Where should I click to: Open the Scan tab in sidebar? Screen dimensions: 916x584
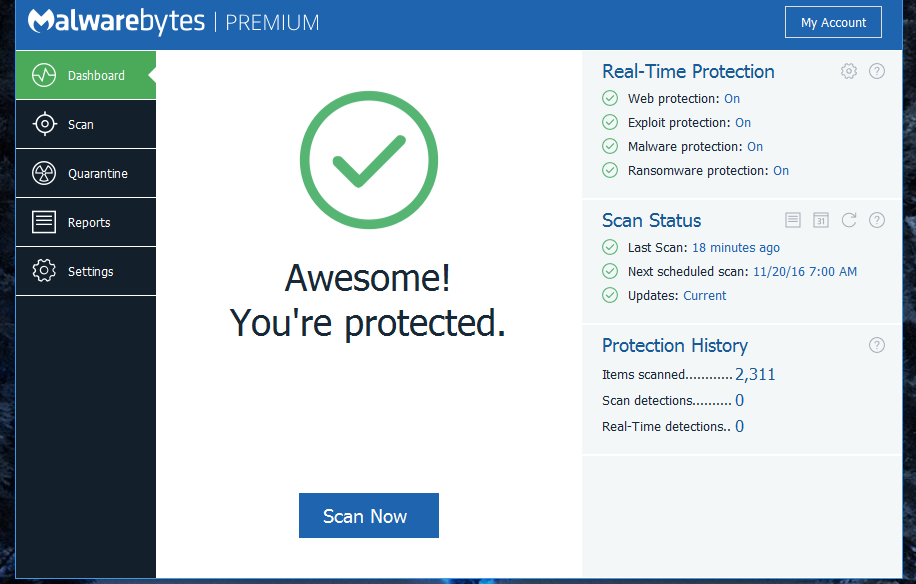(x=85, y=125)
